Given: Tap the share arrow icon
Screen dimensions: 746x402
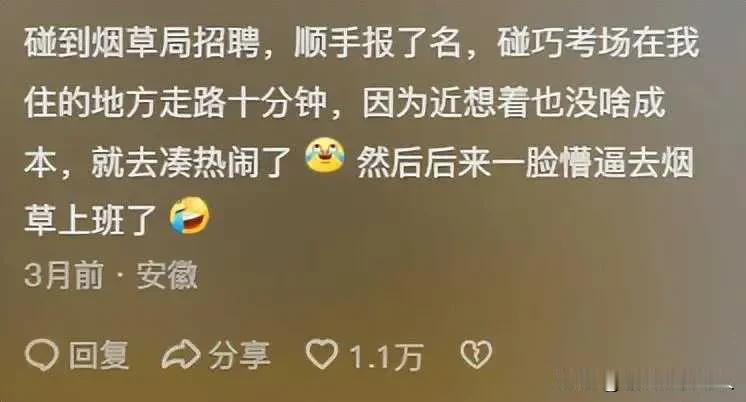Looking at the screenshot, I should [x=181, y=355].
